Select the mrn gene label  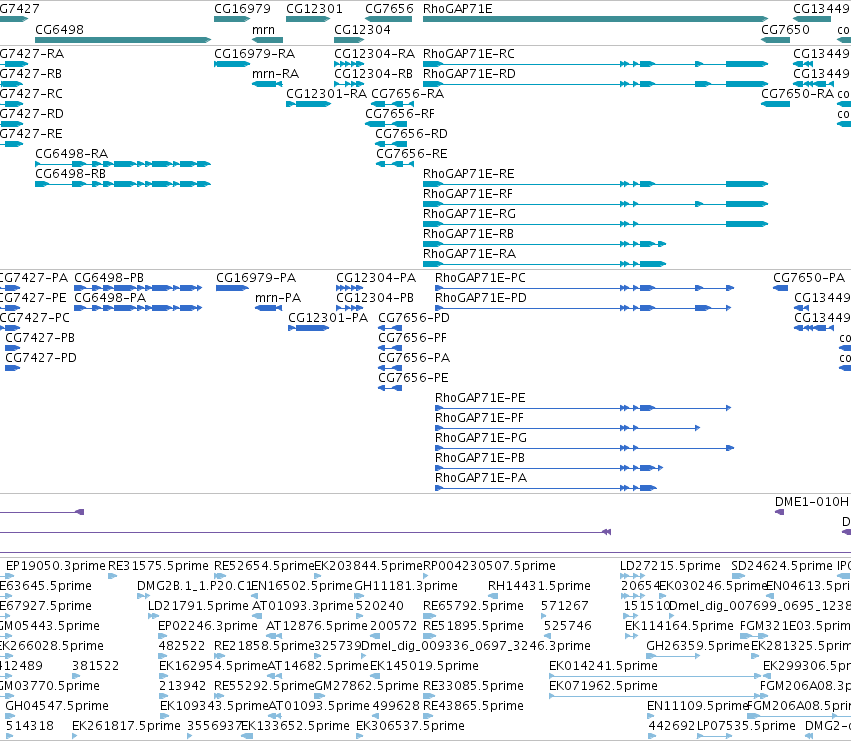(263, 29)
